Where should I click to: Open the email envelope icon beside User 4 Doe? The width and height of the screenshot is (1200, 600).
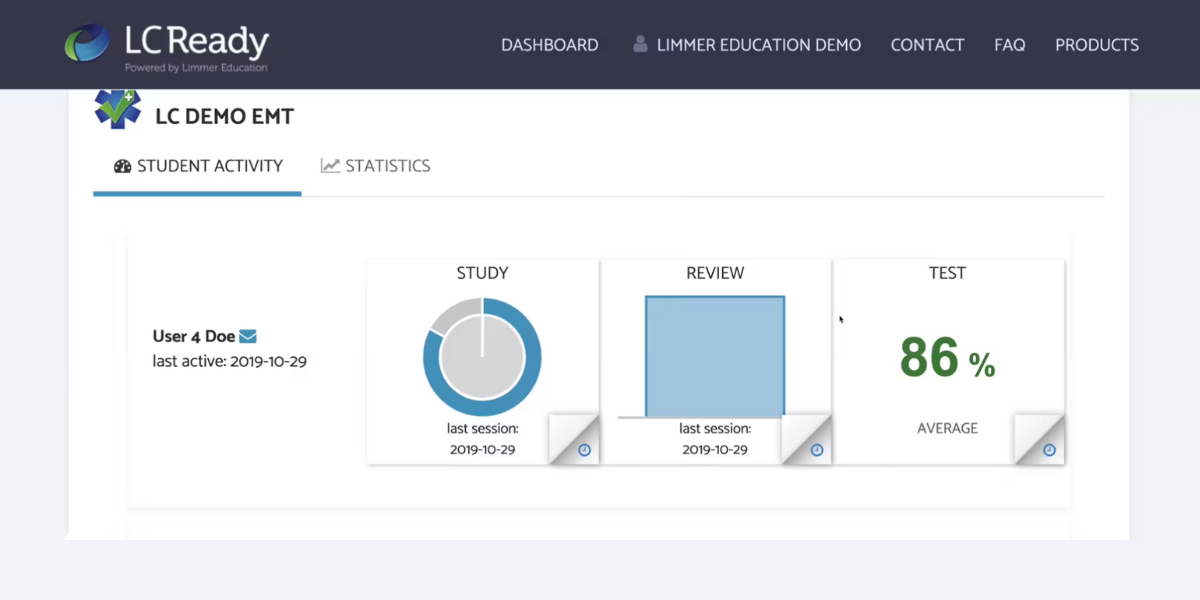(x=249, y=336)
